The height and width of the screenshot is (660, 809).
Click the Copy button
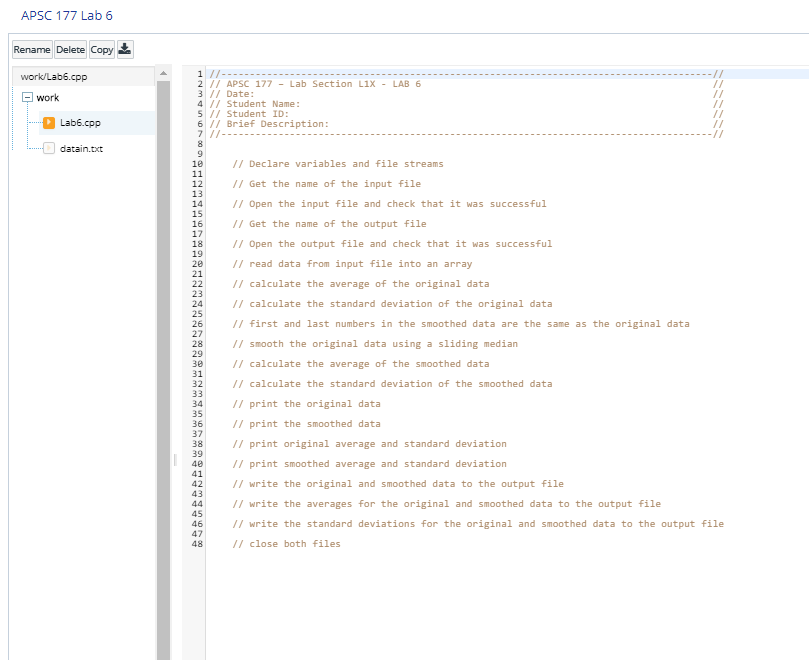pos(102,50)
